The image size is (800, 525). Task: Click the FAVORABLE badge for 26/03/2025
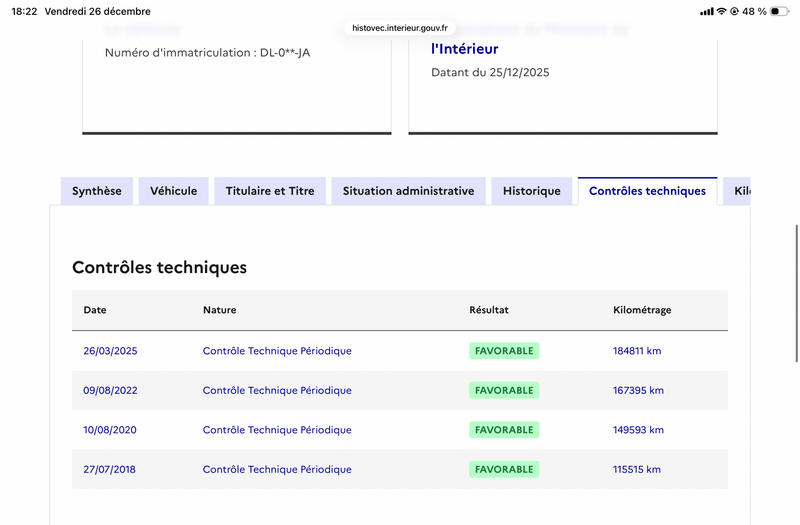504,351
